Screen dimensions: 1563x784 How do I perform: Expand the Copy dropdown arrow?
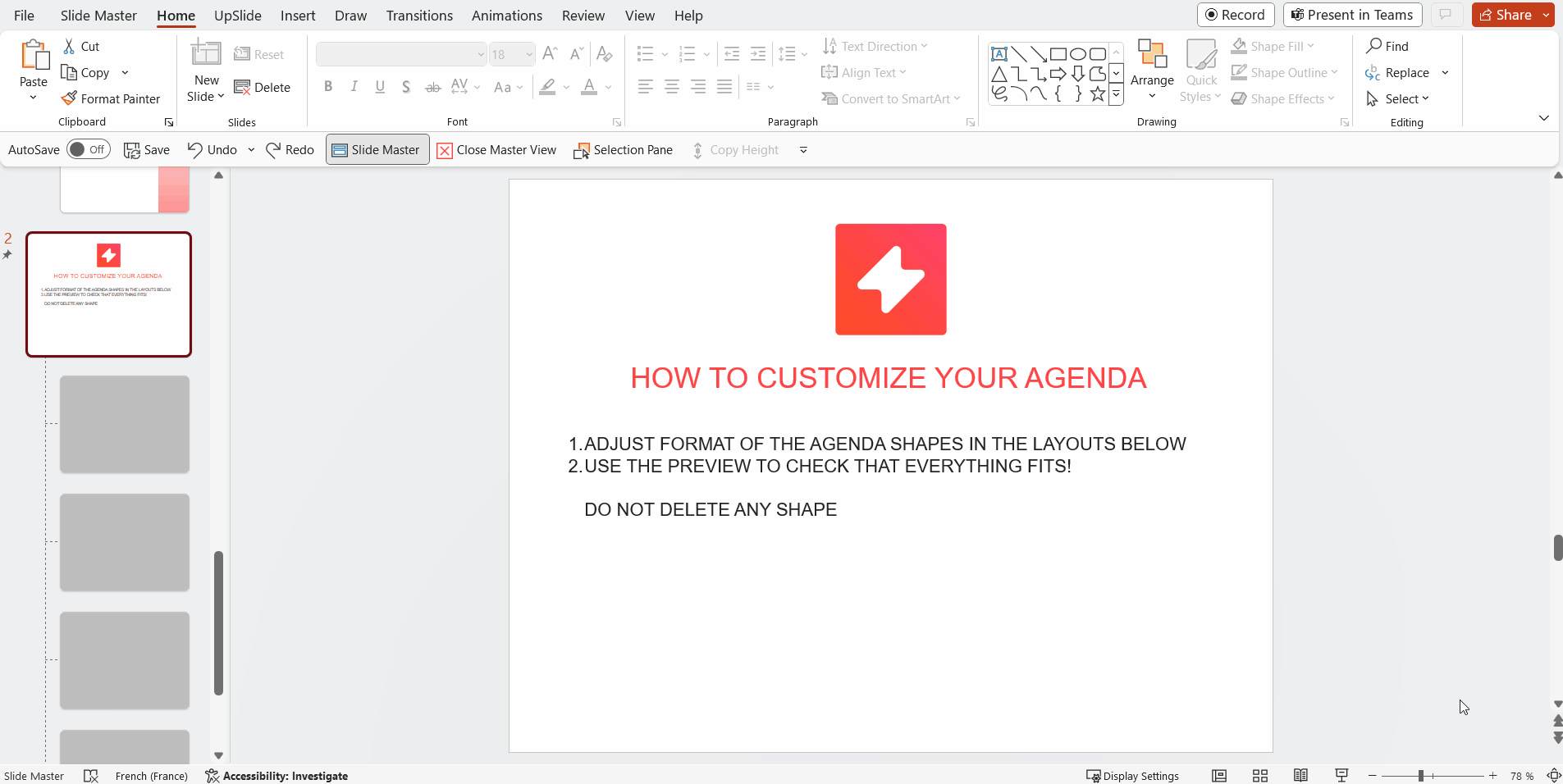125,73
